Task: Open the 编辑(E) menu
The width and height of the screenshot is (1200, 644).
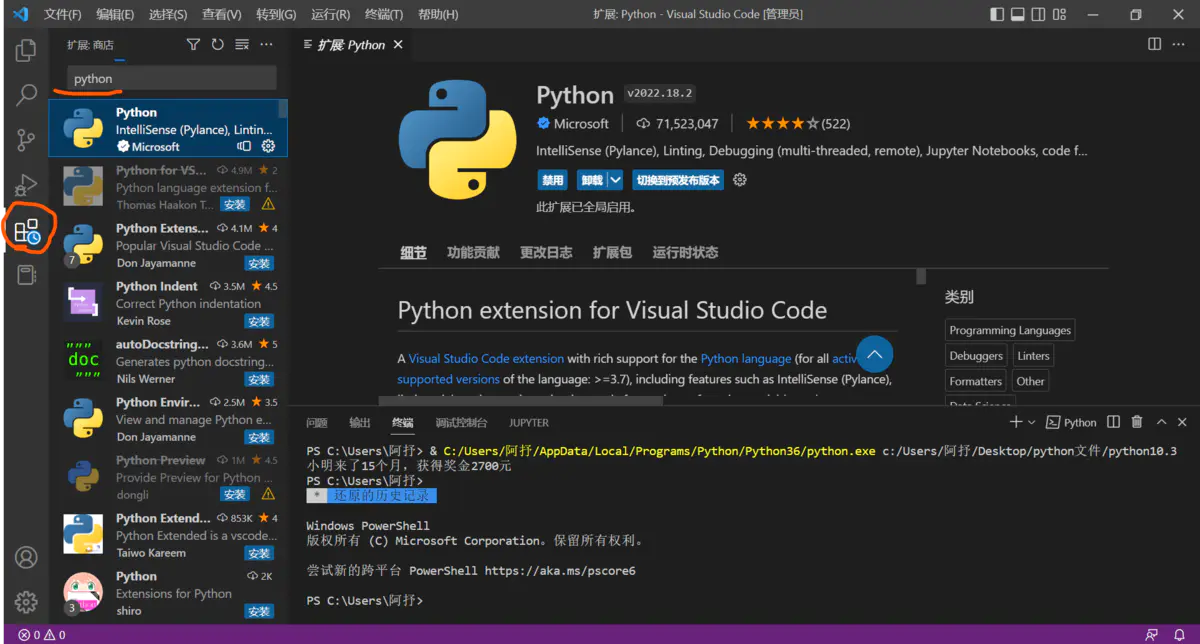Action: coord(115,15)
